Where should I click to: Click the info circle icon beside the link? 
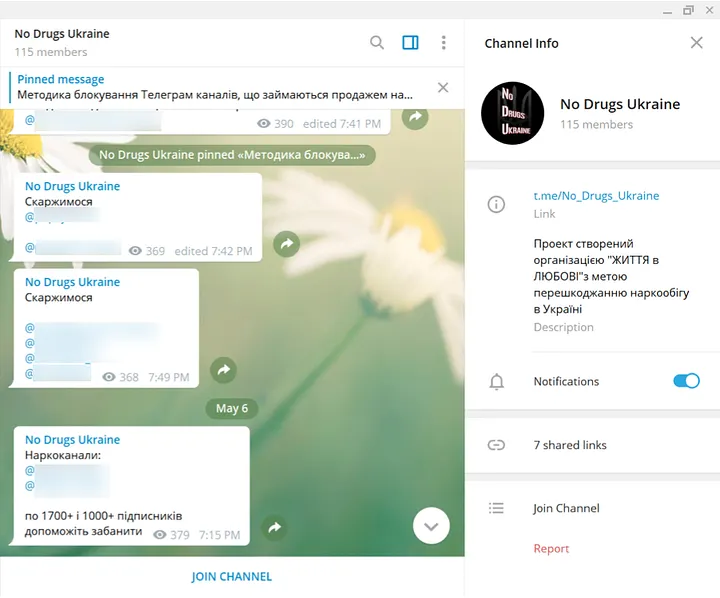point(496,204)
